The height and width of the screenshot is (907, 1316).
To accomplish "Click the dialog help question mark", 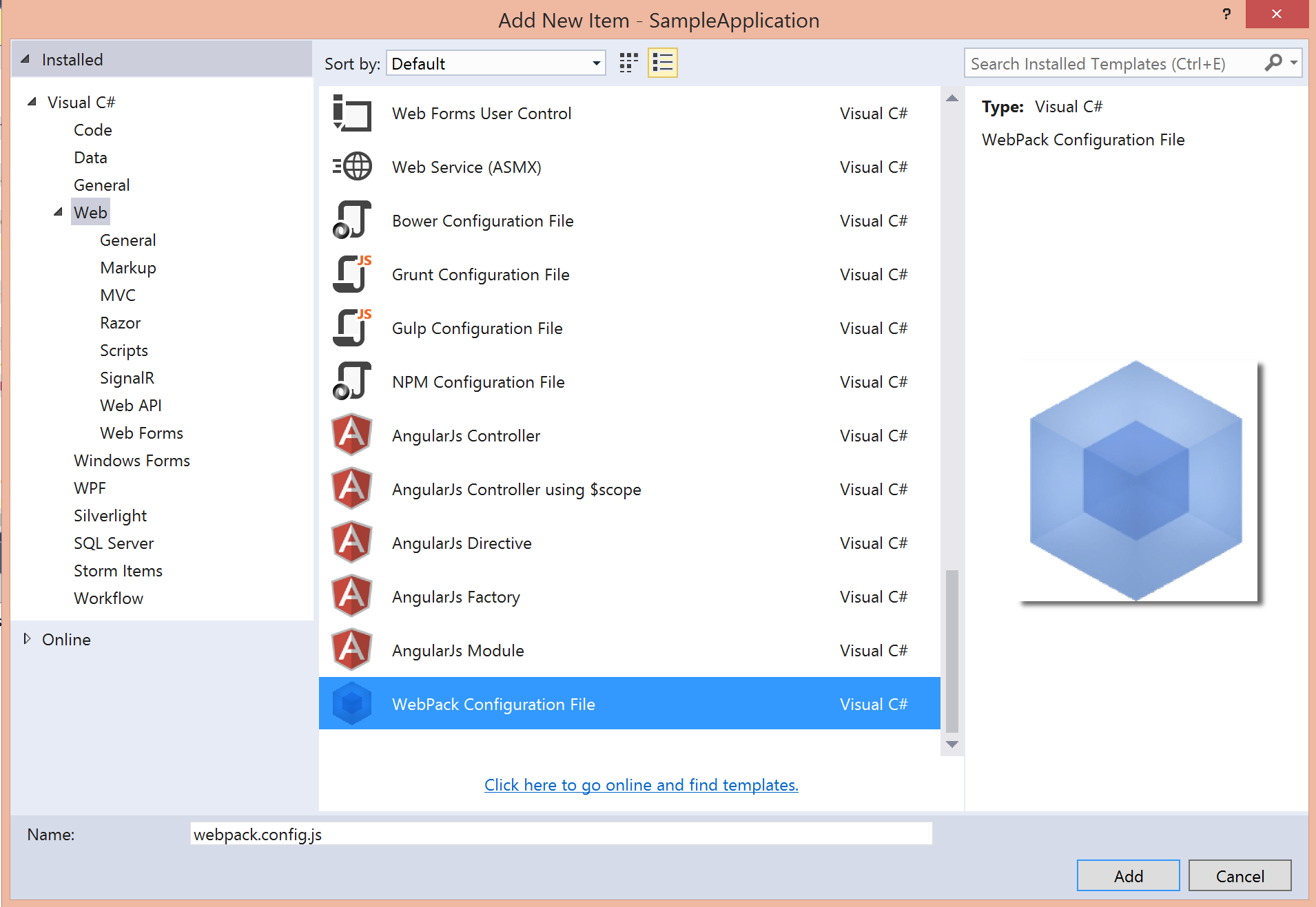I will [1226, 14].
